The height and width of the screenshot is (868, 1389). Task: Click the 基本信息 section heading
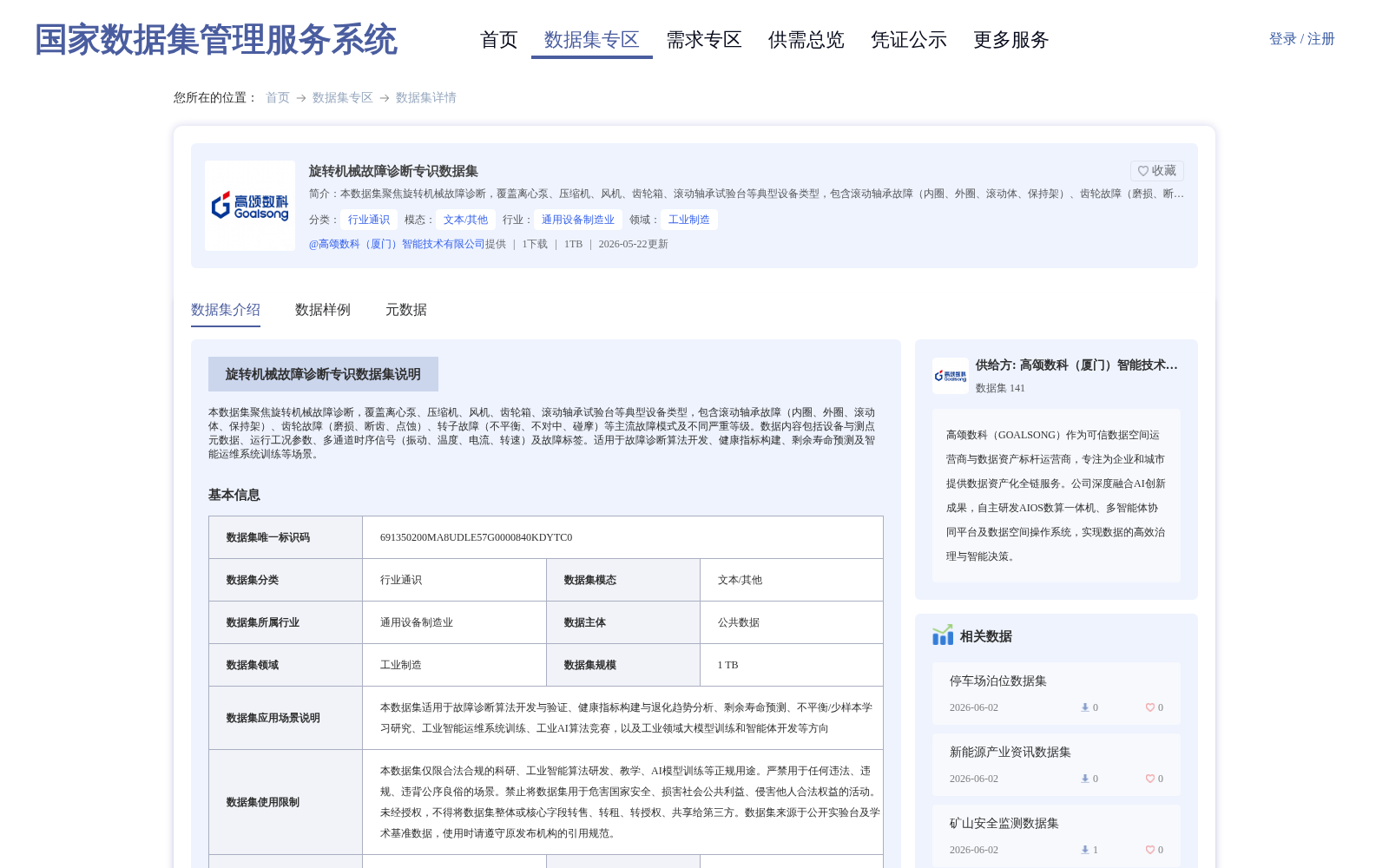point(234,495)
